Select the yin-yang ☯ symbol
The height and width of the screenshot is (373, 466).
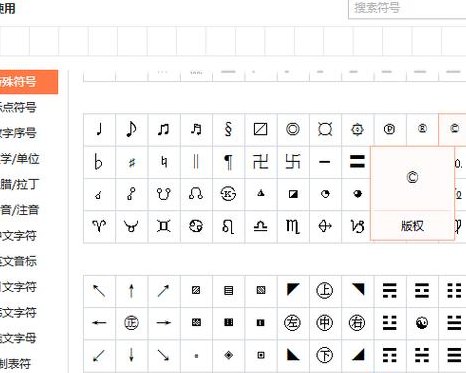pyautogui.click(x=422, y=323)
